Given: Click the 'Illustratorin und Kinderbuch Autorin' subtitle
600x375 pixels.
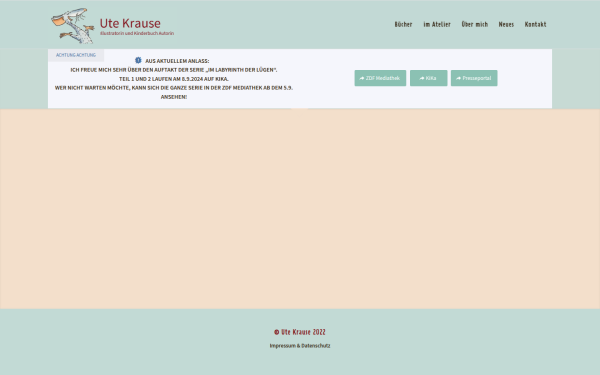Looking at the screenshot, I should point(137,34).
